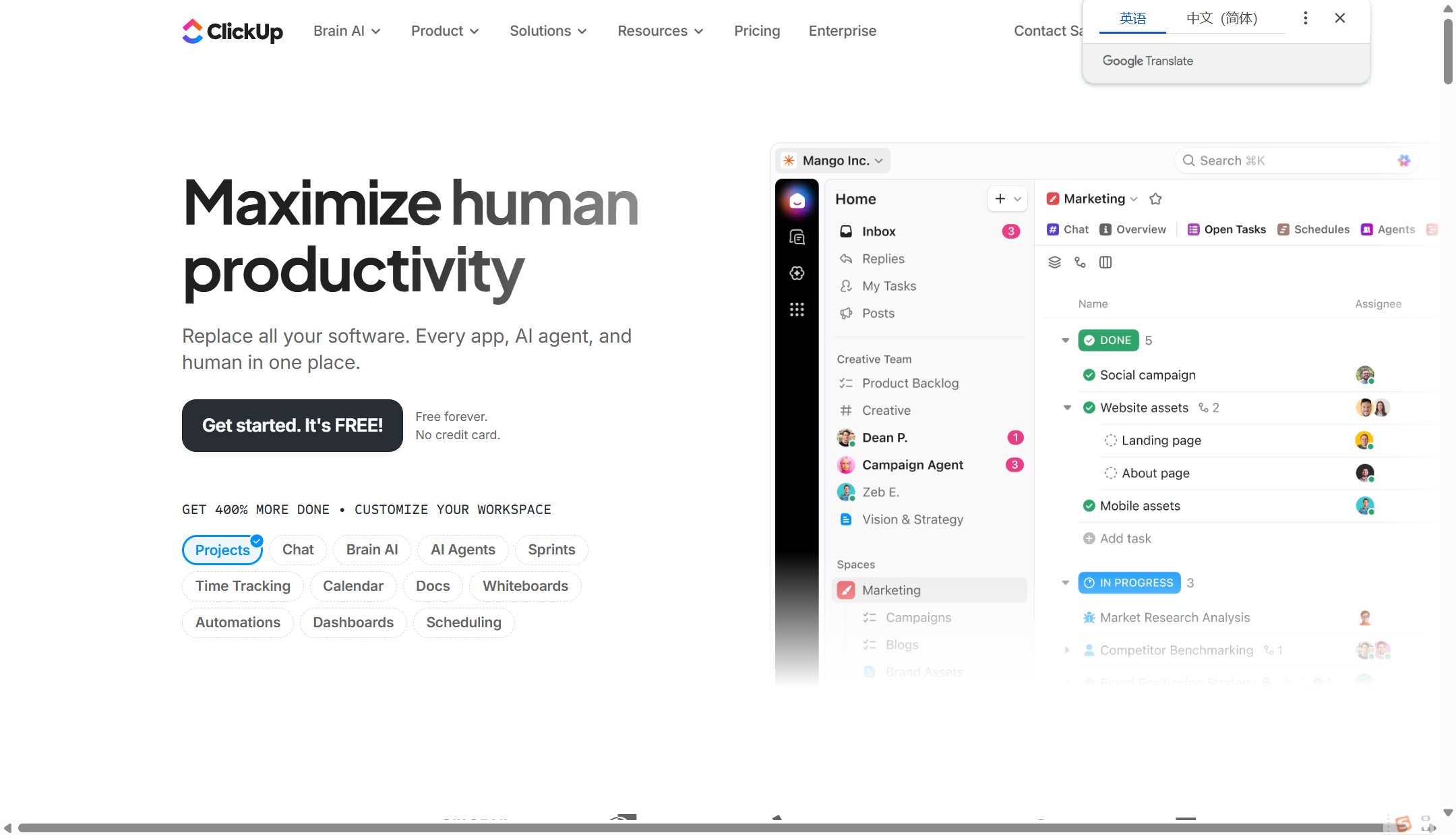The image size is (1456, 835).
Task: Expand the Mango Inc. workspace dropdown
Action: [x=834, y=161]
